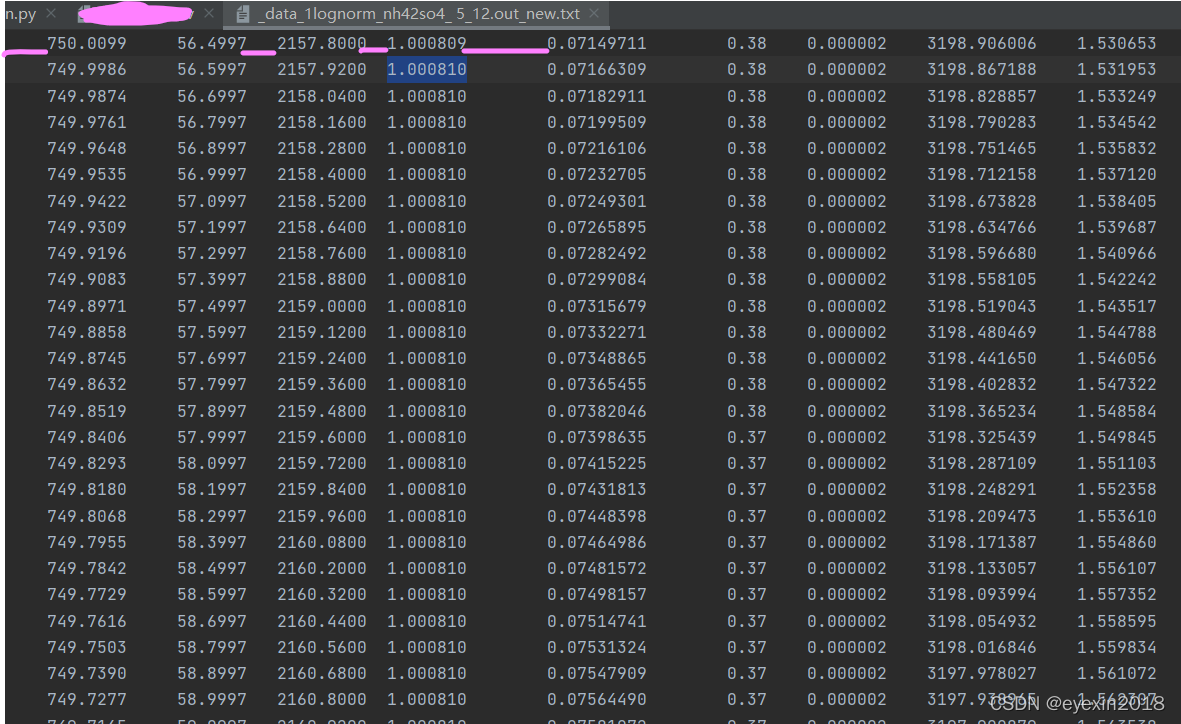Click the value 0.07166309

tap(597, 70)
